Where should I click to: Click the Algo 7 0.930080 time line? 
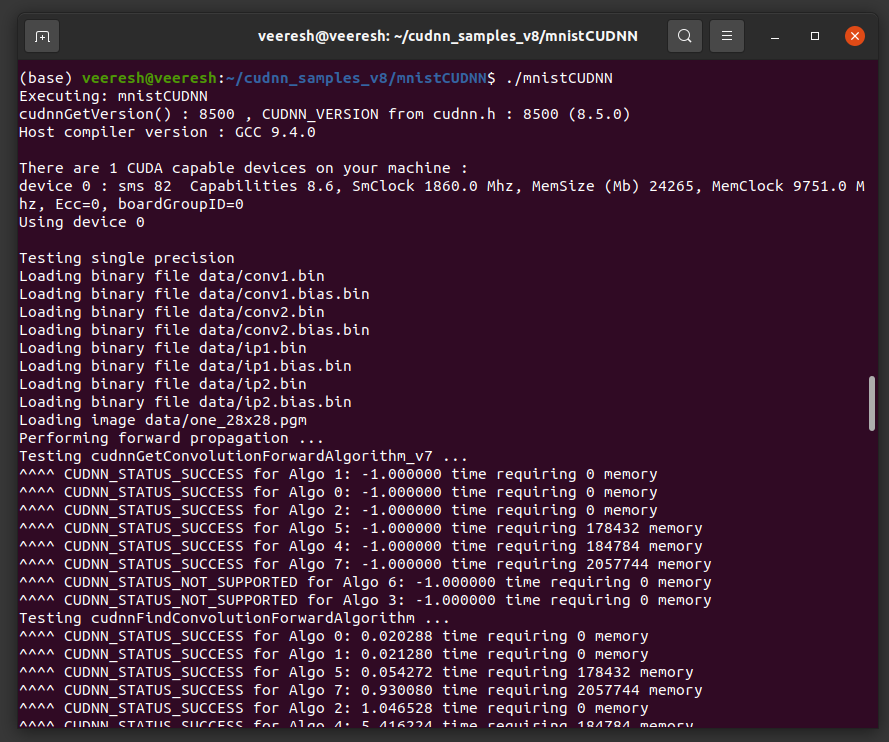click(x=361, y=690)
